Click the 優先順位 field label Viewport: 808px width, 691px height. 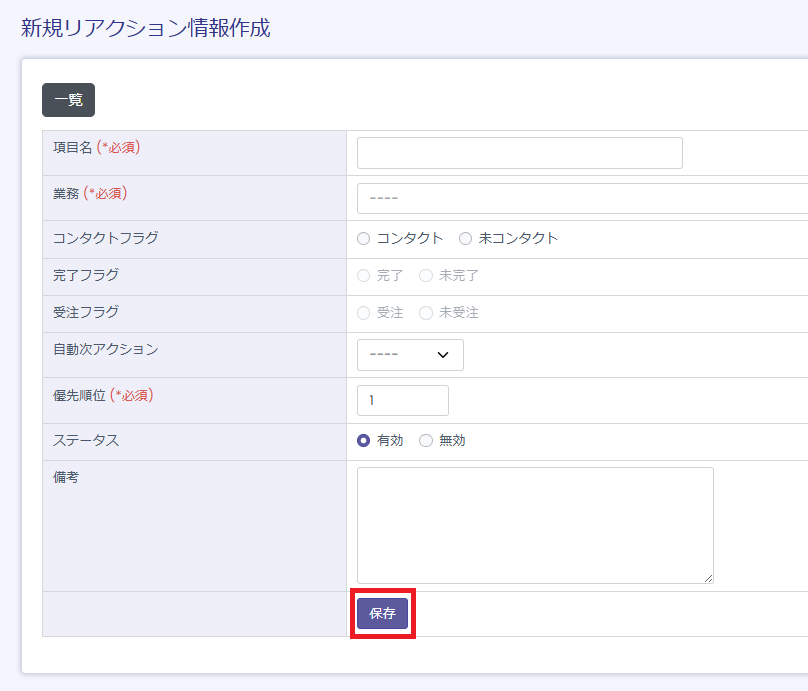(80, 395)
